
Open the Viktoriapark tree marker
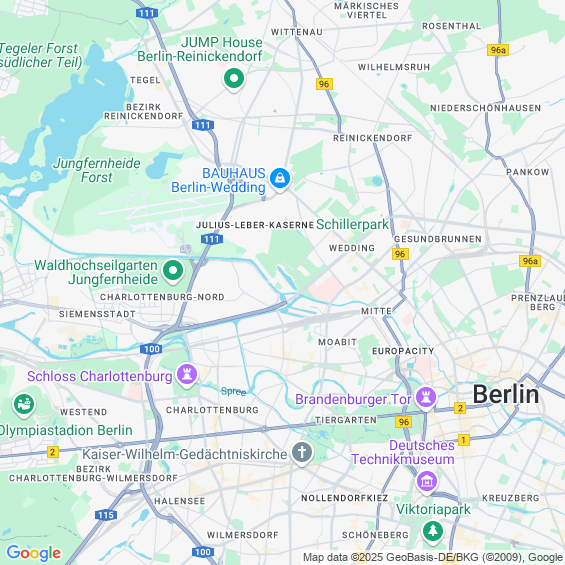tap(433, 531)
